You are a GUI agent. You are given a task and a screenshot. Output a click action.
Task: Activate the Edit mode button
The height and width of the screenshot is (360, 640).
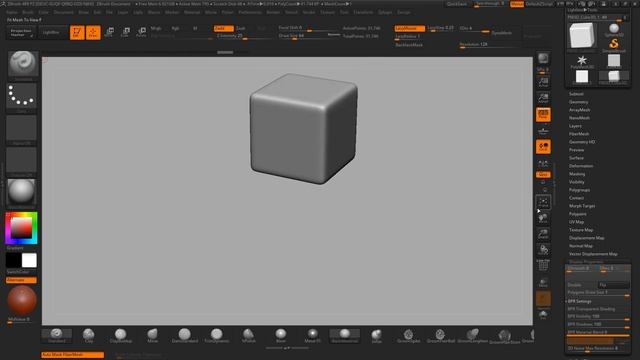pyautogui.click(x=77, y=32)
